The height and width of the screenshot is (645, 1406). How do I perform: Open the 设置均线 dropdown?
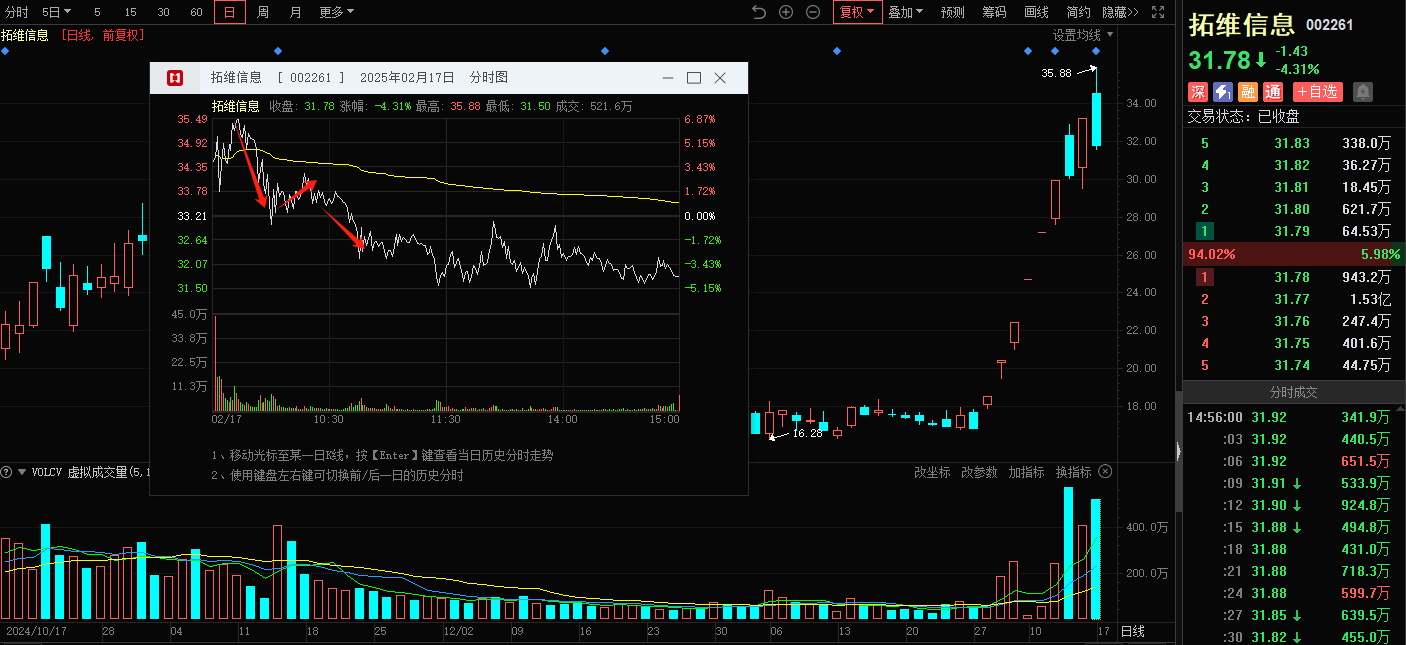pyautogui.click(x=1082, y=35)
